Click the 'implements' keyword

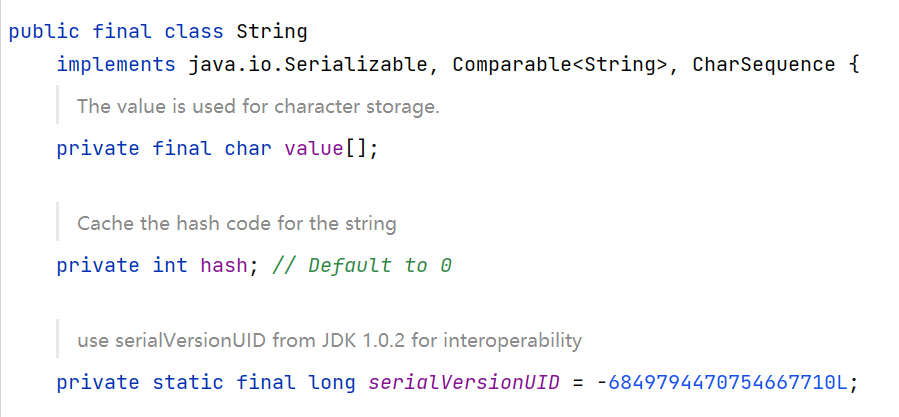[x=116, y=65]
